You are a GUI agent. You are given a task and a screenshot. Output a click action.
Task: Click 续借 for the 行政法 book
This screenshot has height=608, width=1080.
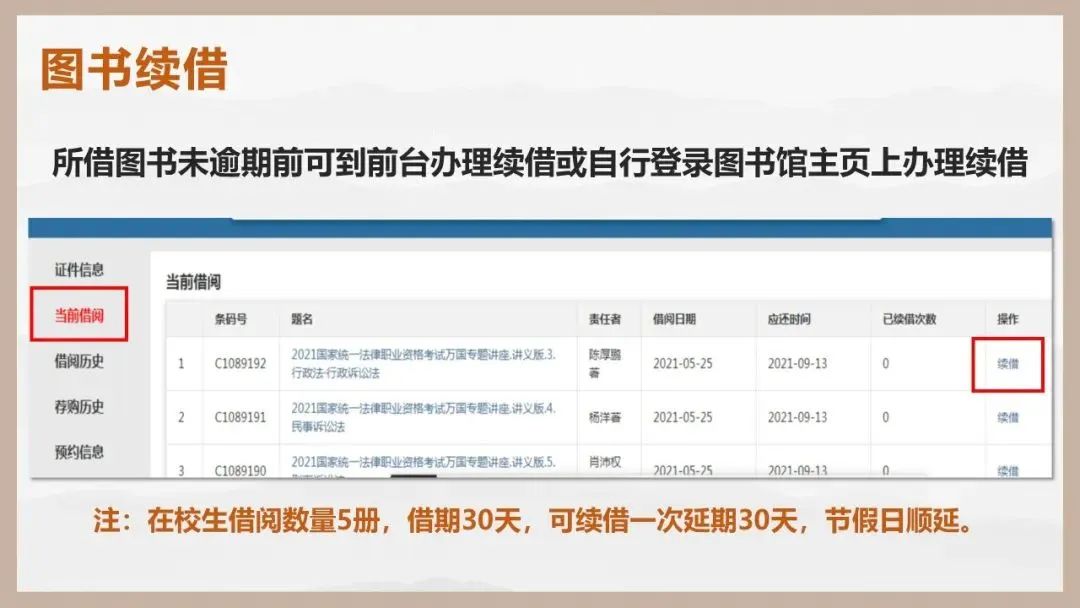1008,364
